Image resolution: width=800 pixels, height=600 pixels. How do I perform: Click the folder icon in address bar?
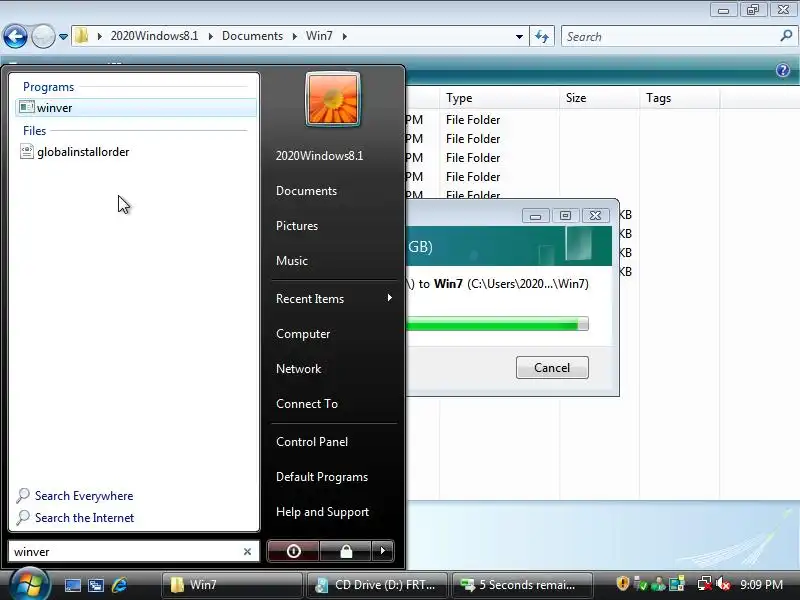pos(82,36)
